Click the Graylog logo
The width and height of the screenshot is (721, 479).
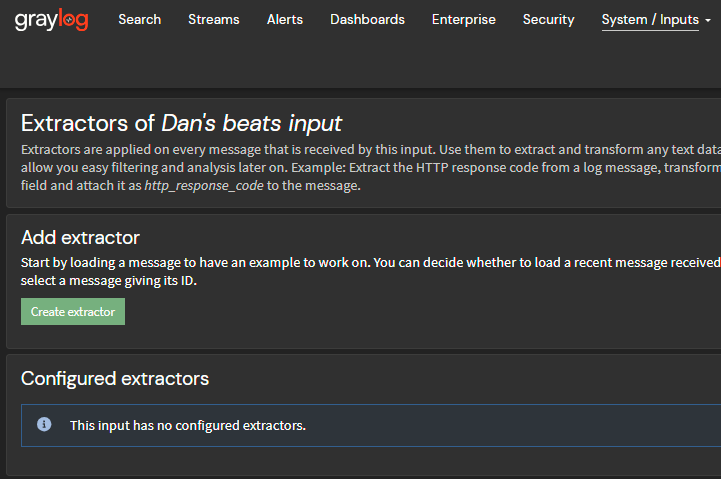click(51, 20)
